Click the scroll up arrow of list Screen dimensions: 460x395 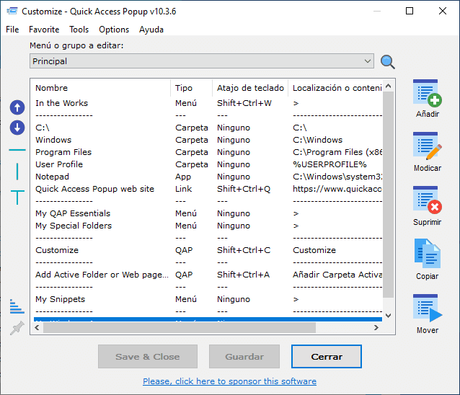(x=388, y=86)
